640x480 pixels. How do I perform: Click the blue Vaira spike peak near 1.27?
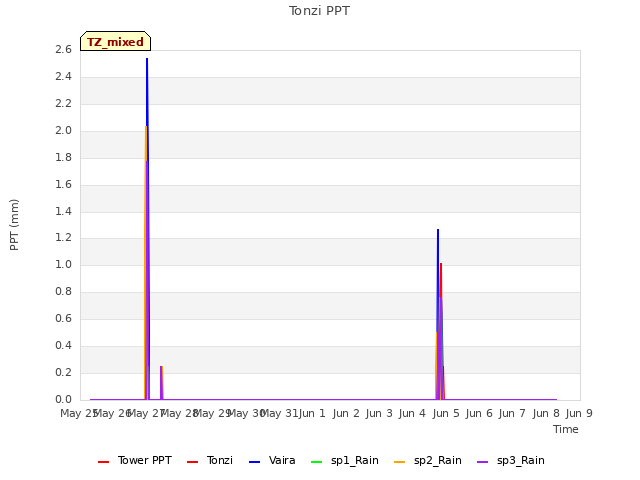438,230
